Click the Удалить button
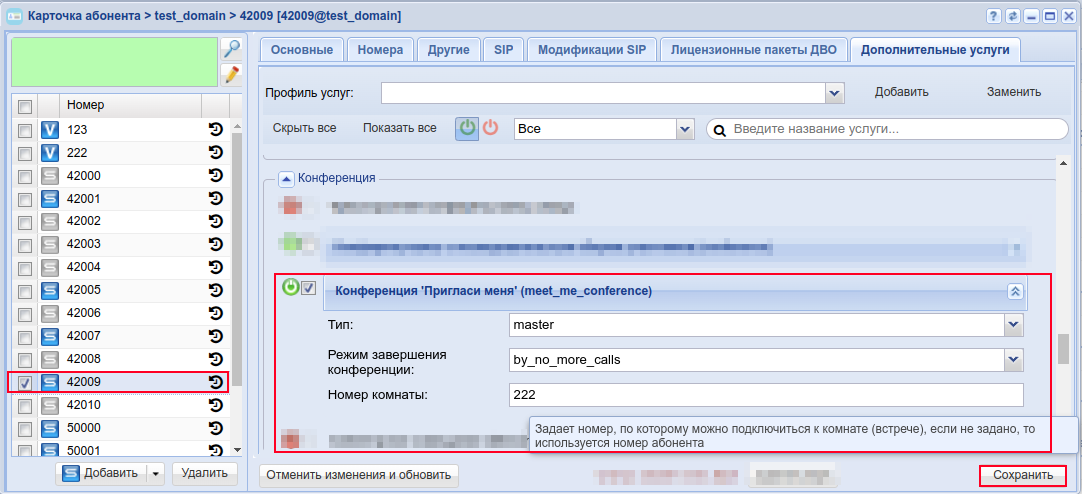The width and height of the screenshot is (1082, 494). pyautogui.click(x=204, y=473)
